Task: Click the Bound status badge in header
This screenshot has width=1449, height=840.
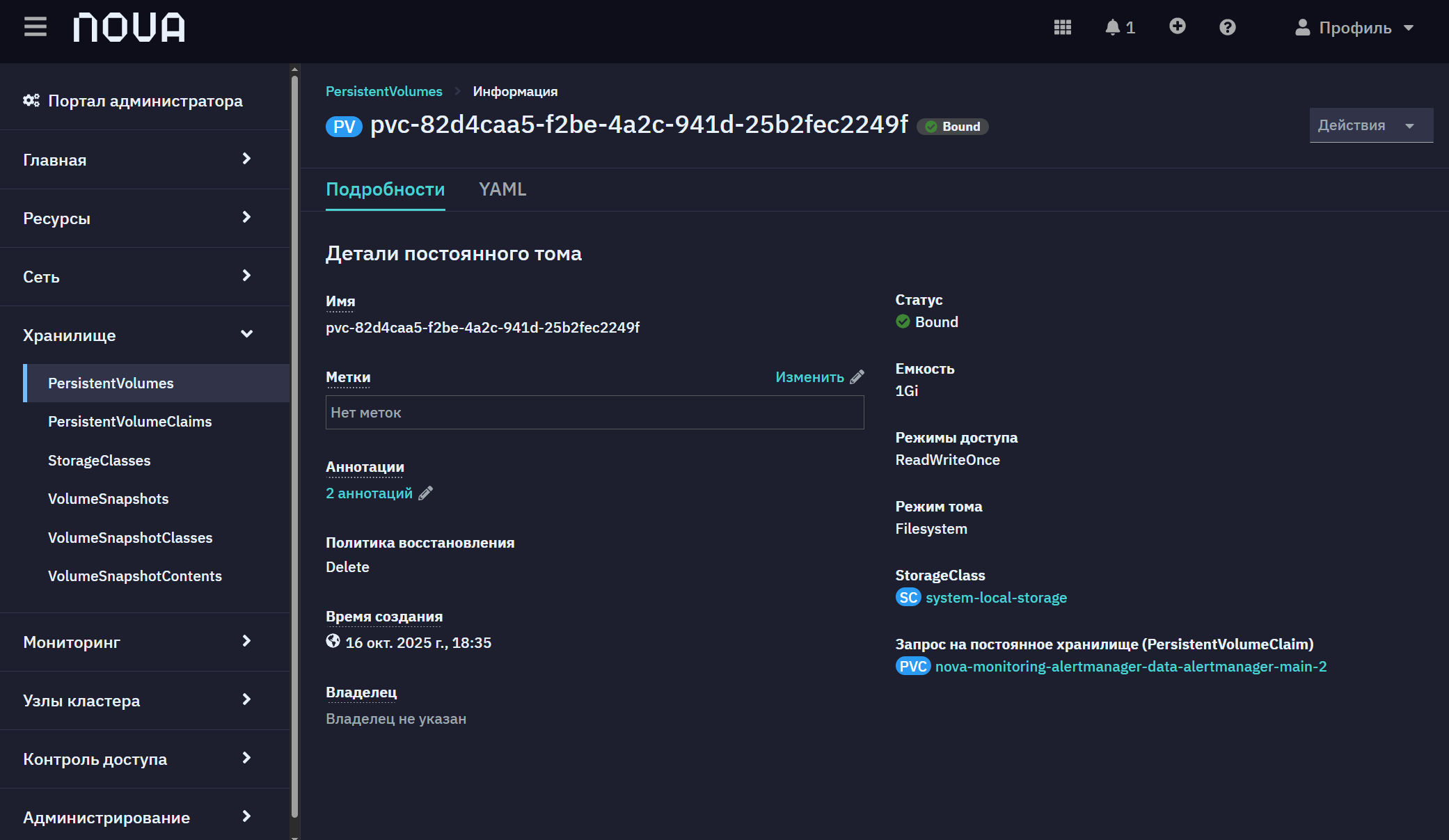Action: [x=952, y=127]
